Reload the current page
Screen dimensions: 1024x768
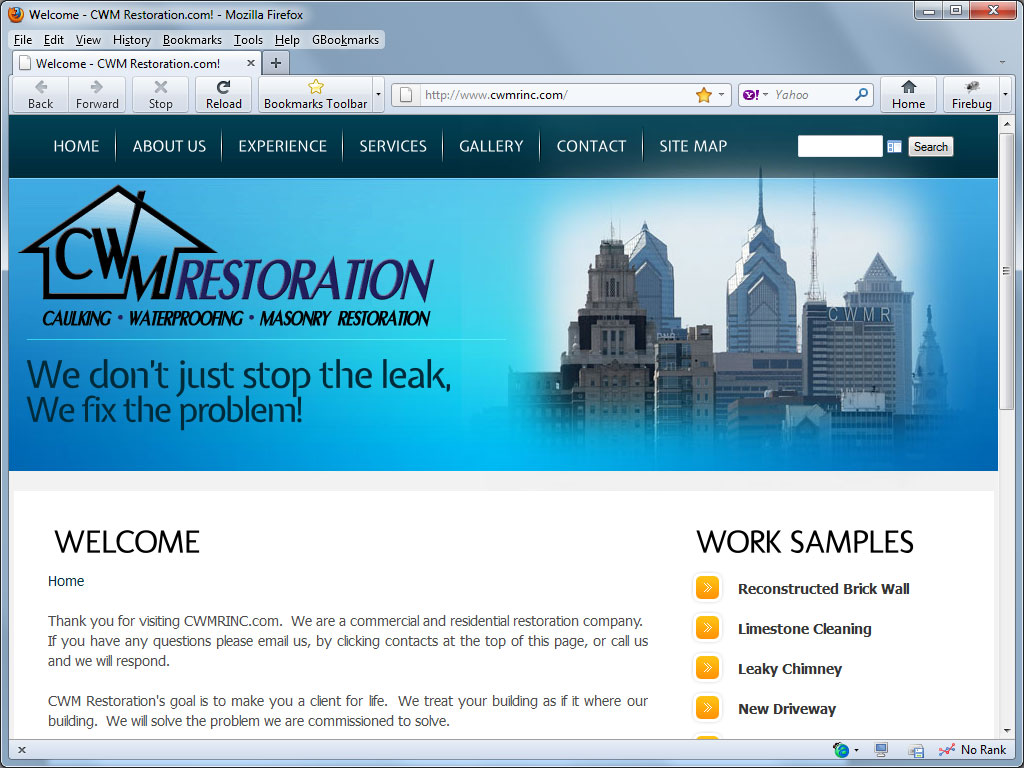pos(223,95)
